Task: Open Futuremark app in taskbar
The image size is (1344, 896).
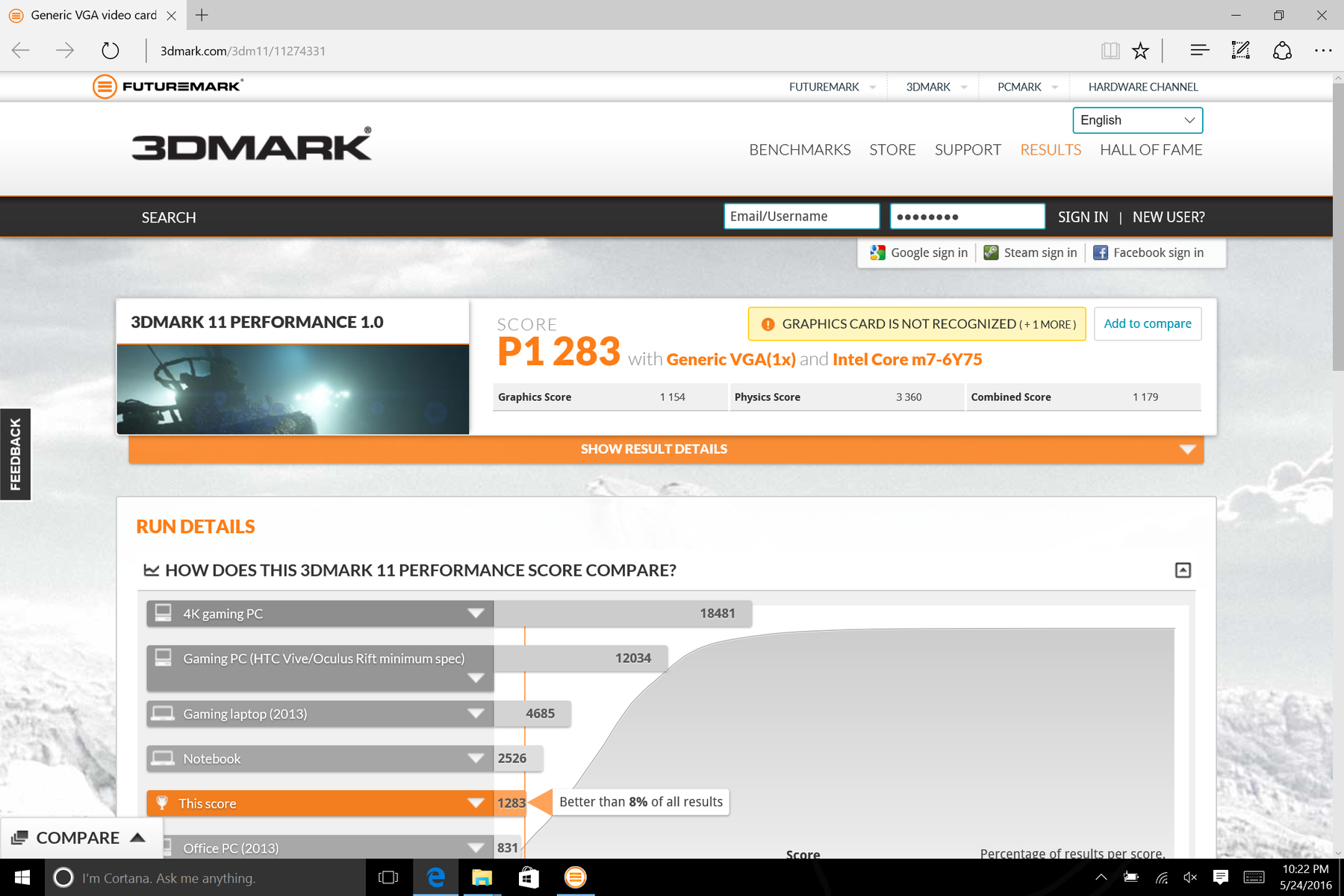Action: click(x=575, y=877)
